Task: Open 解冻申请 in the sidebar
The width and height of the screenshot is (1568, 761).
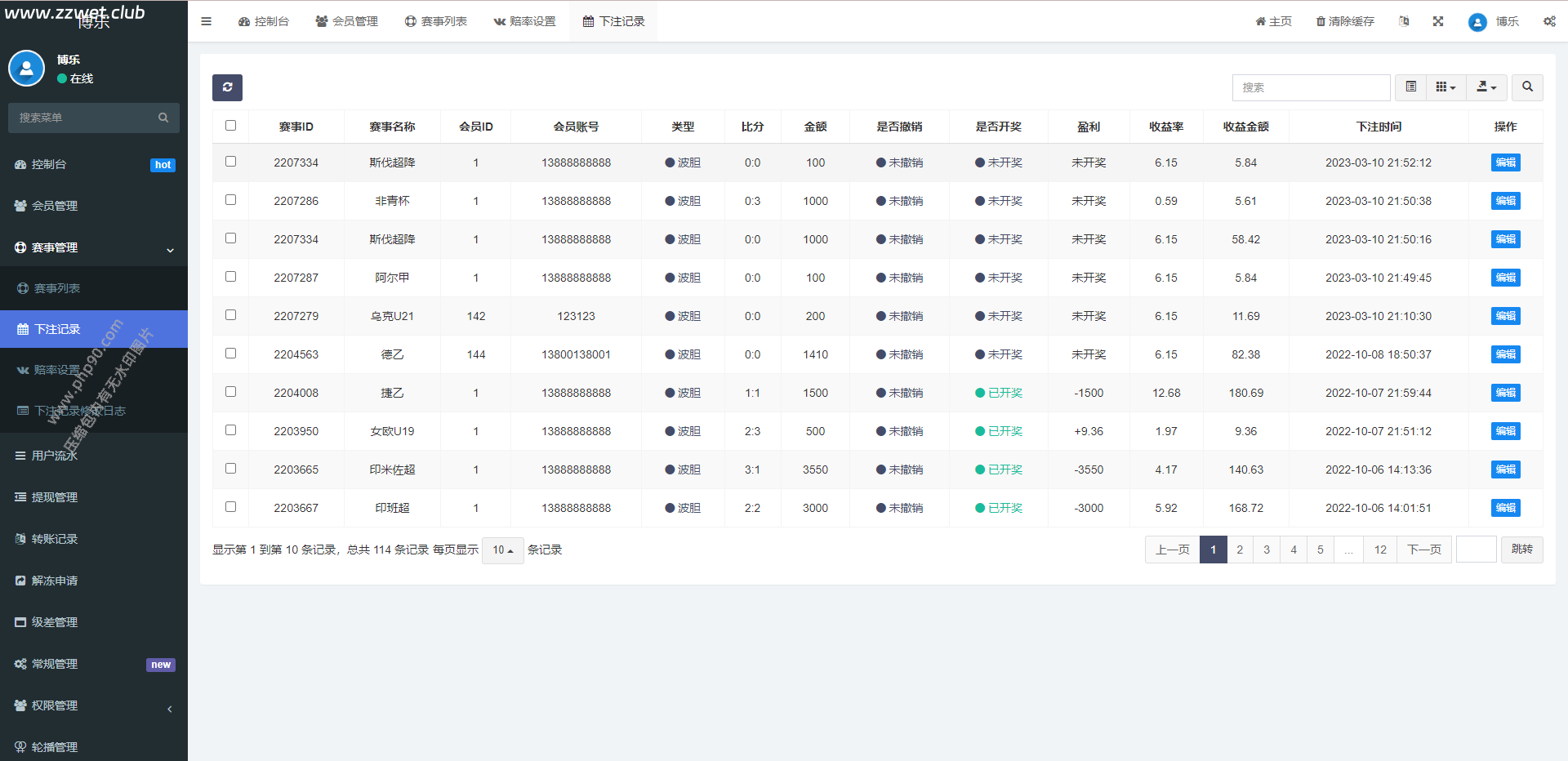Action: (94, 581)
